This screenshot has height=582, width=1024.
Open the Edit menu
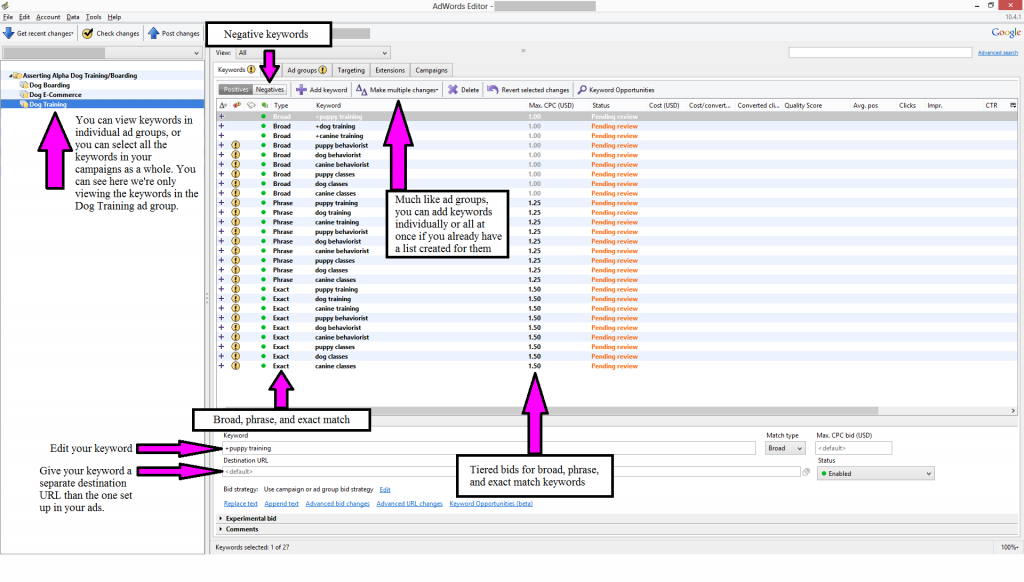coord(24,17)
